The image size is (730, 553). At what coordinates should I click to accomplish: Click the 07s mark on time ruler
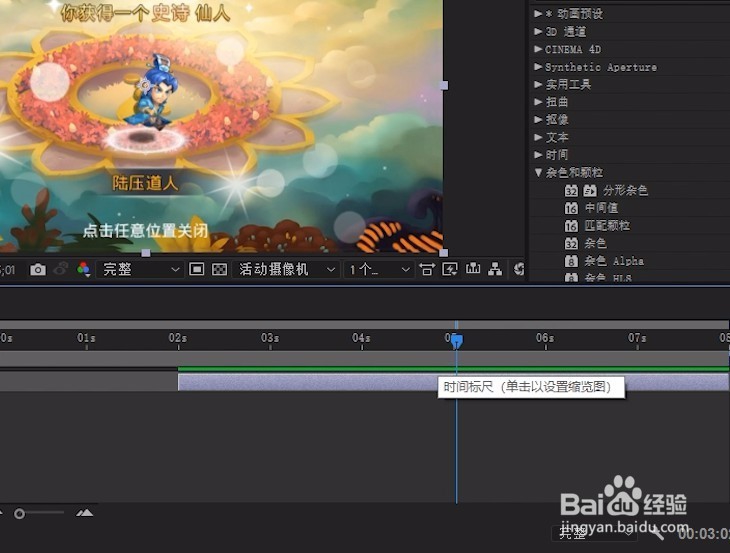pos(637,338)
